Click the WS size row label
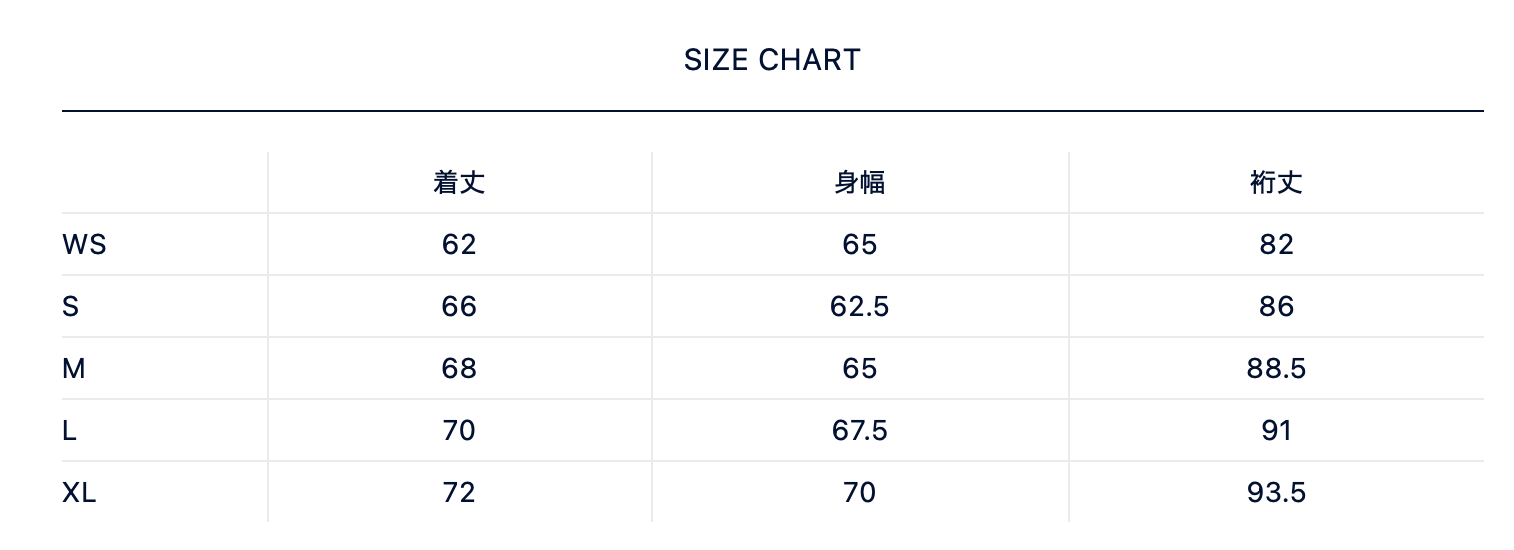The height and width of the screenshot is (550, 1514). point(84,244)
